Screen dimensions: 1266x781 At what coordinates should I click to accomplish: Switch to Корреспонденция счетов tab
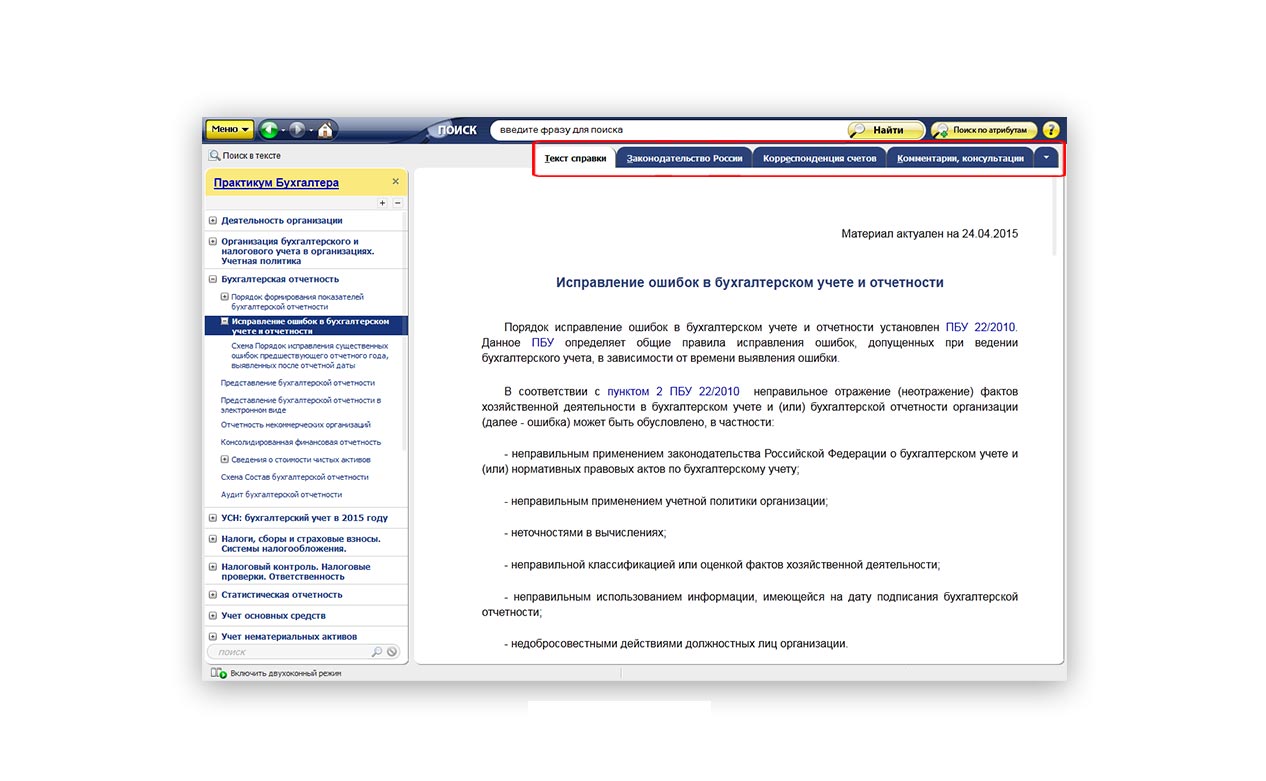pyautogui.click(x=819, y=158)
